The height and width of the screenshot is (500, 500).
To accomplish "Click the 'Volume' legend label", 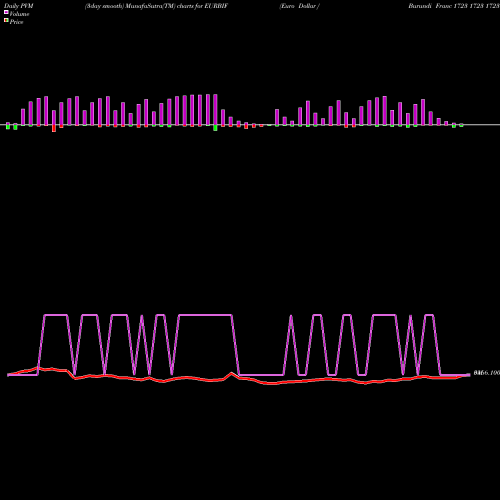I will click(19, 14).
